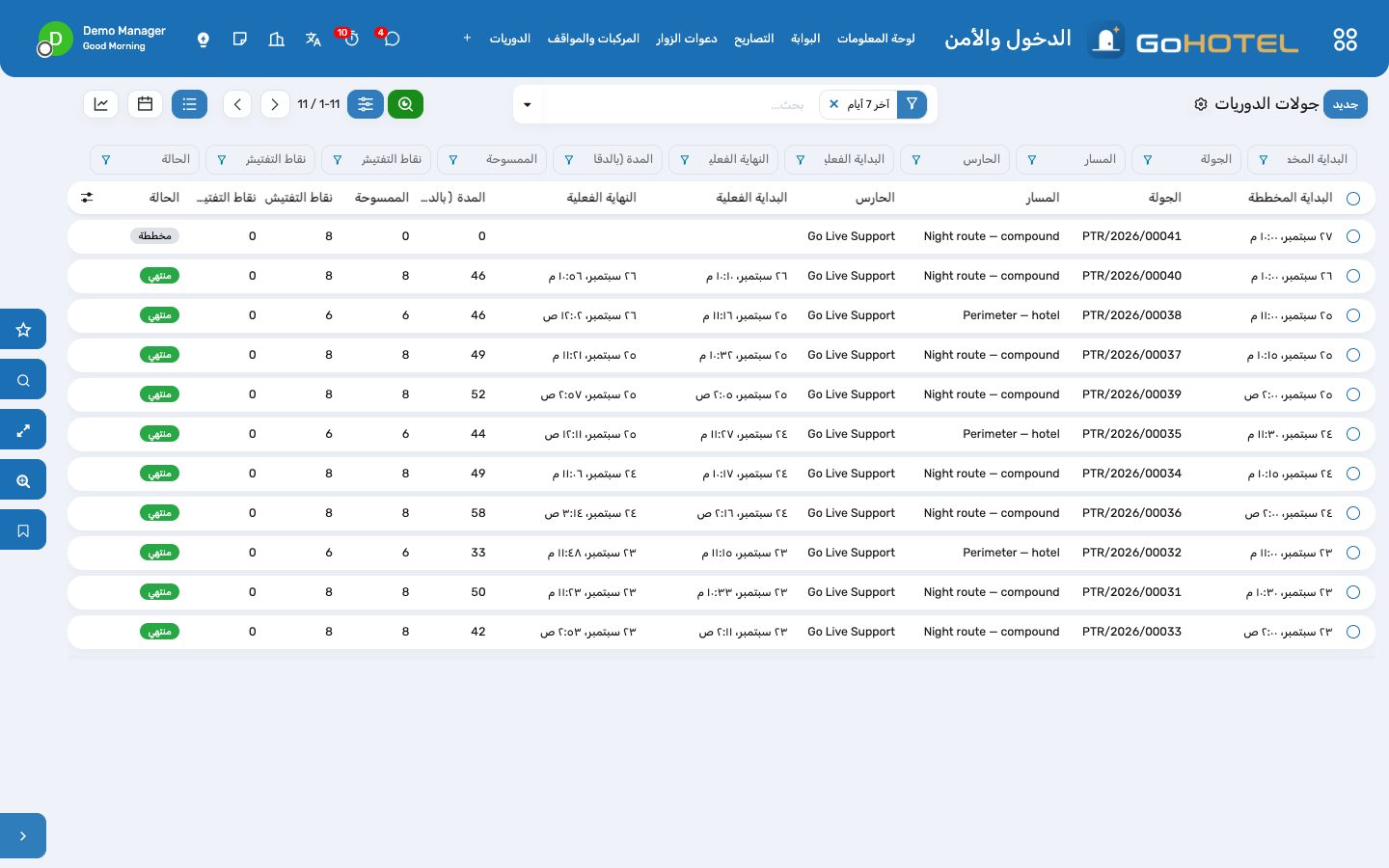Image resolution: width=1389 pixels, height=868 pixels.
Task: Click the green search-plus toolbar button
Action: [405, 104]
